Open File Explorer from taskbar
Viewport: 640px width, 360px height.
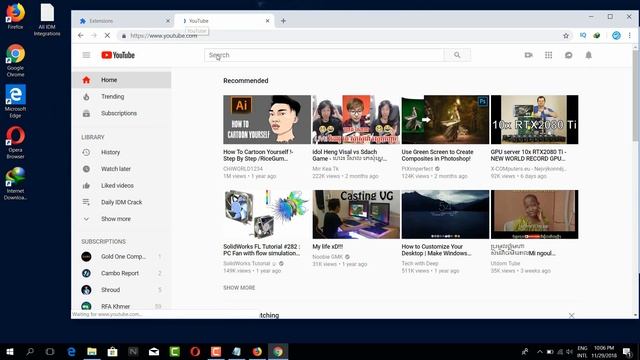(92, 351)
